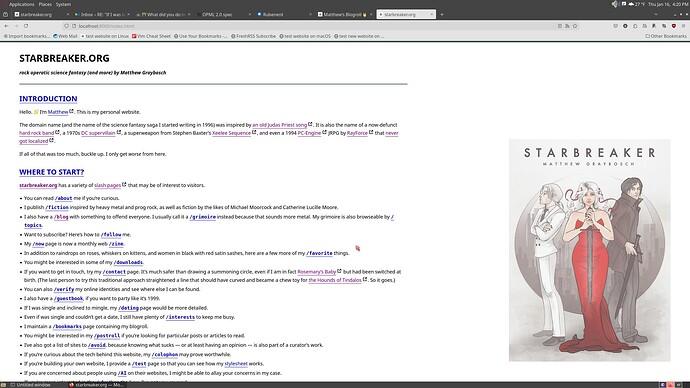This screenshot has width=690, height=388.
Task: Open the Other Bookmarks folder
Action: (x=666, y=36)
